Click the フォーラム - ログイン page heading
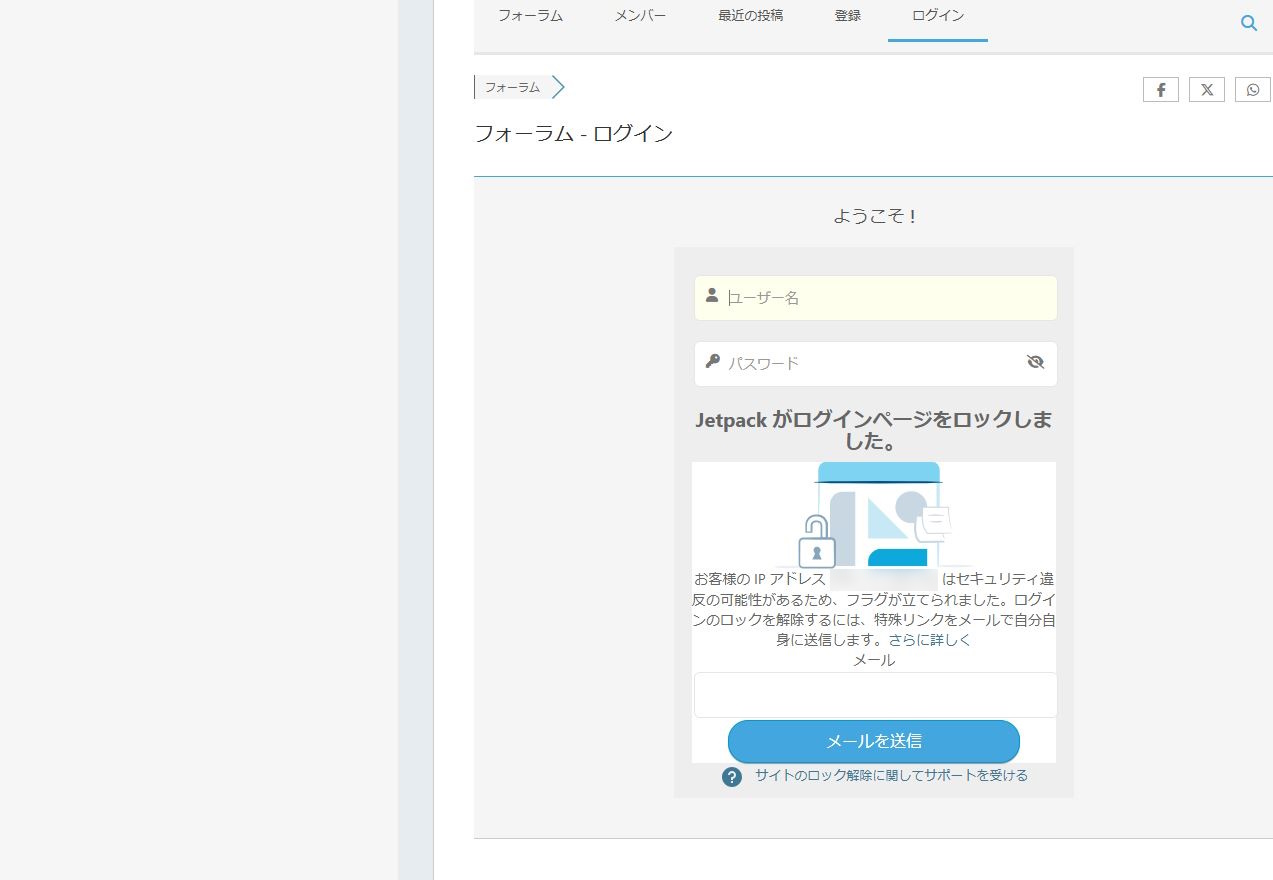Image resolution: width=1273 pixels, height=880 pixels. point(573,134)
